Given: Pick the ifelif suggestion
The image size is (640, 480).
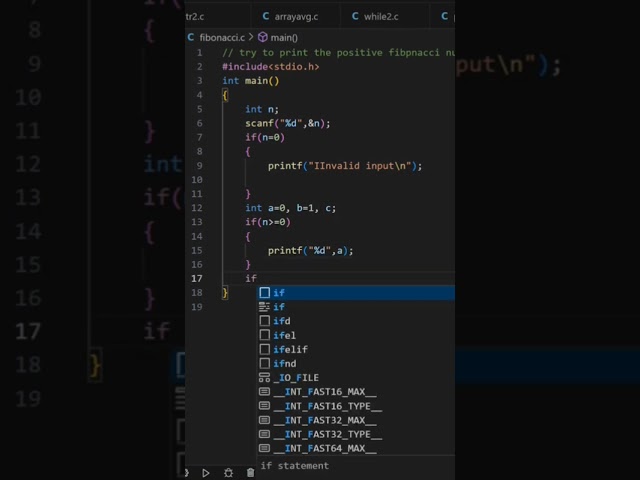Looking at the screenshot, I should [356, 349].
